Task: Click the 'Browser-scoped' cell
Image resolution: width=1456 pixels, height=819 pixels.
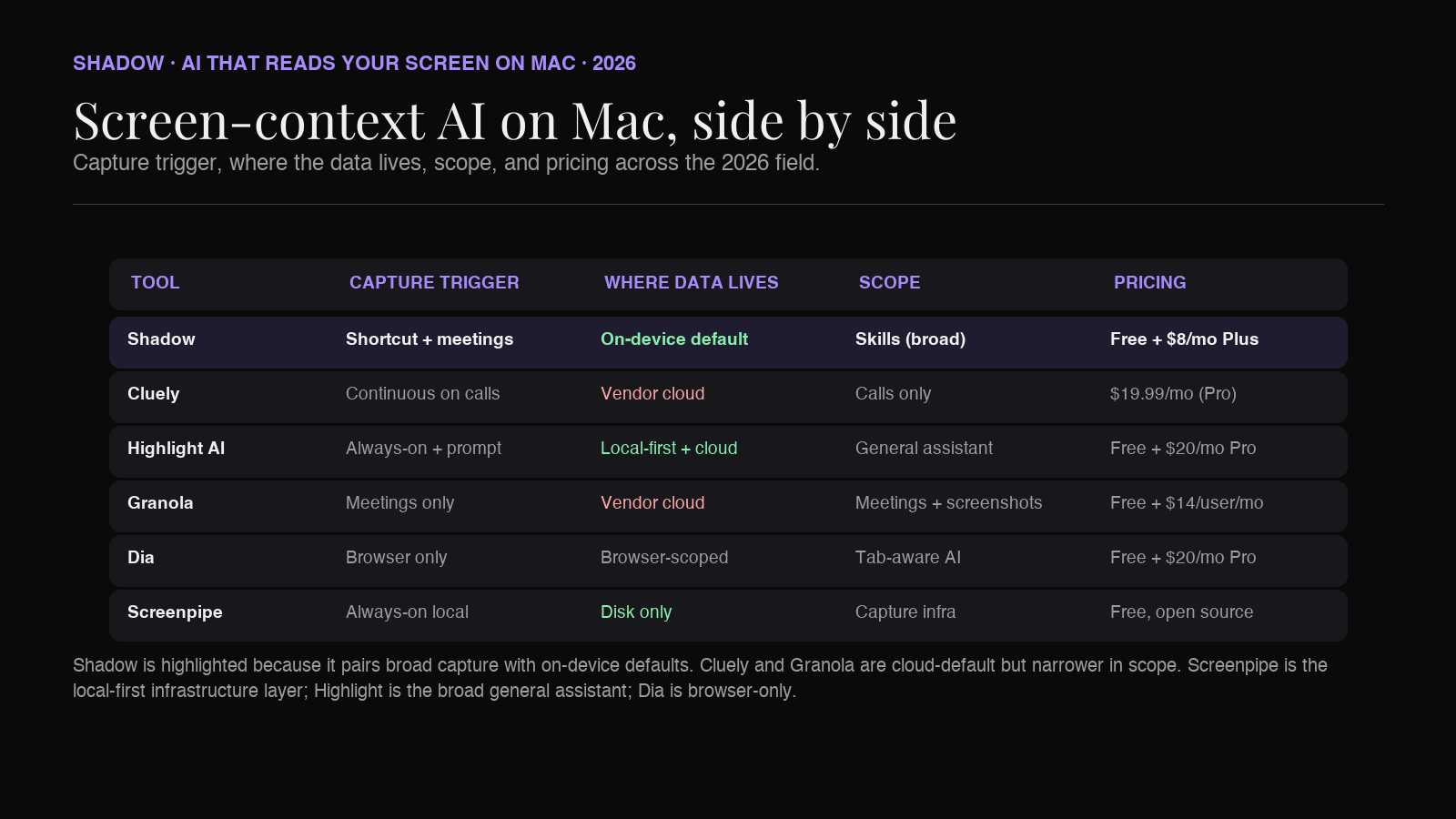Action: (x=664, y=558)
